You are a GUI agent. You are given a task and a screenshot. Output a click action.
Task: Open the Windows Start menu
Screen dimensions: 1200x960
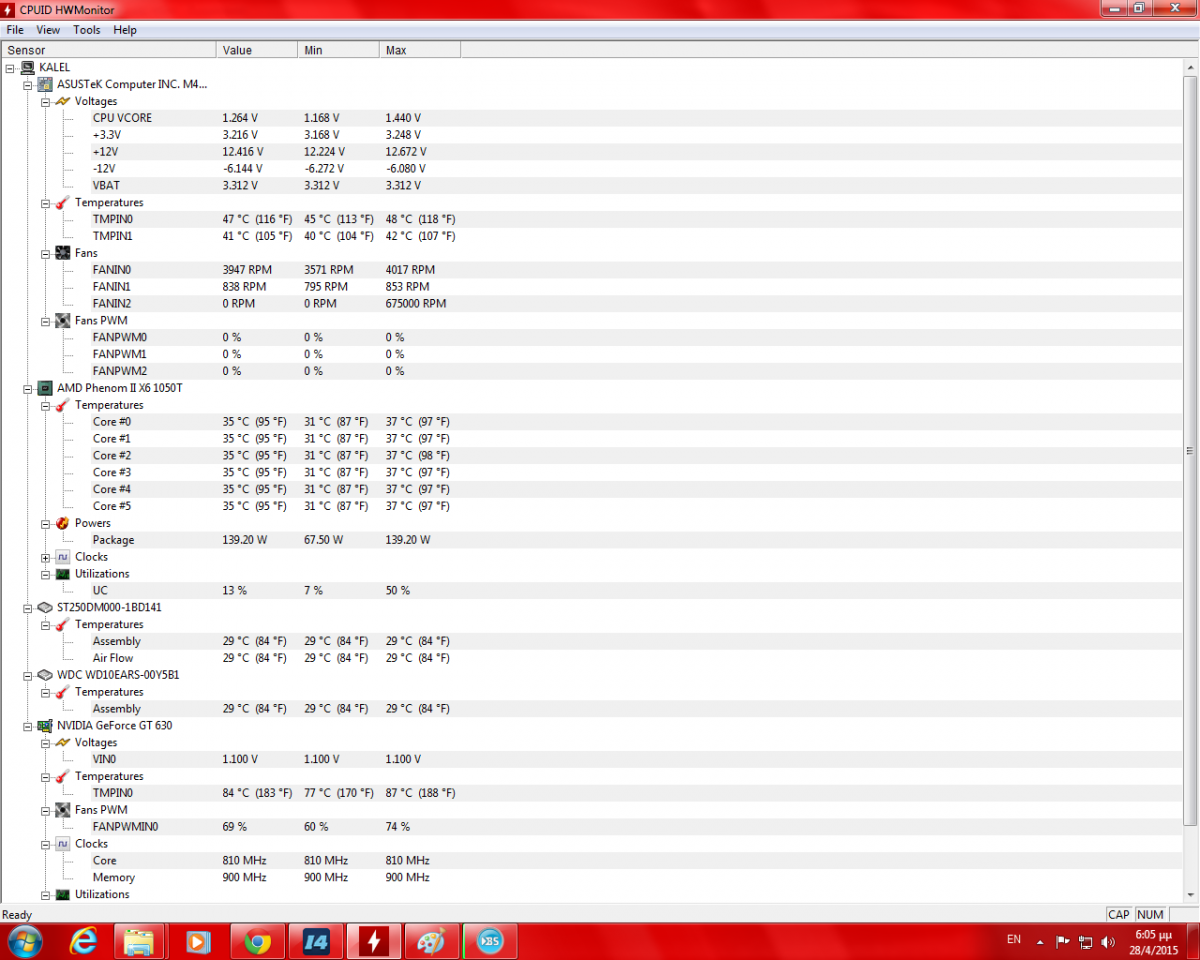pos(24,941)
